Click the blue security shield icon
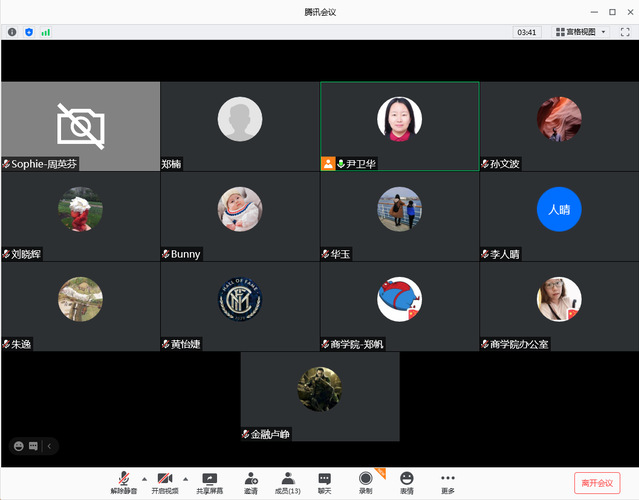Image resolution: width=639 pixels, height=500 pixels. (x=29, y=32)
